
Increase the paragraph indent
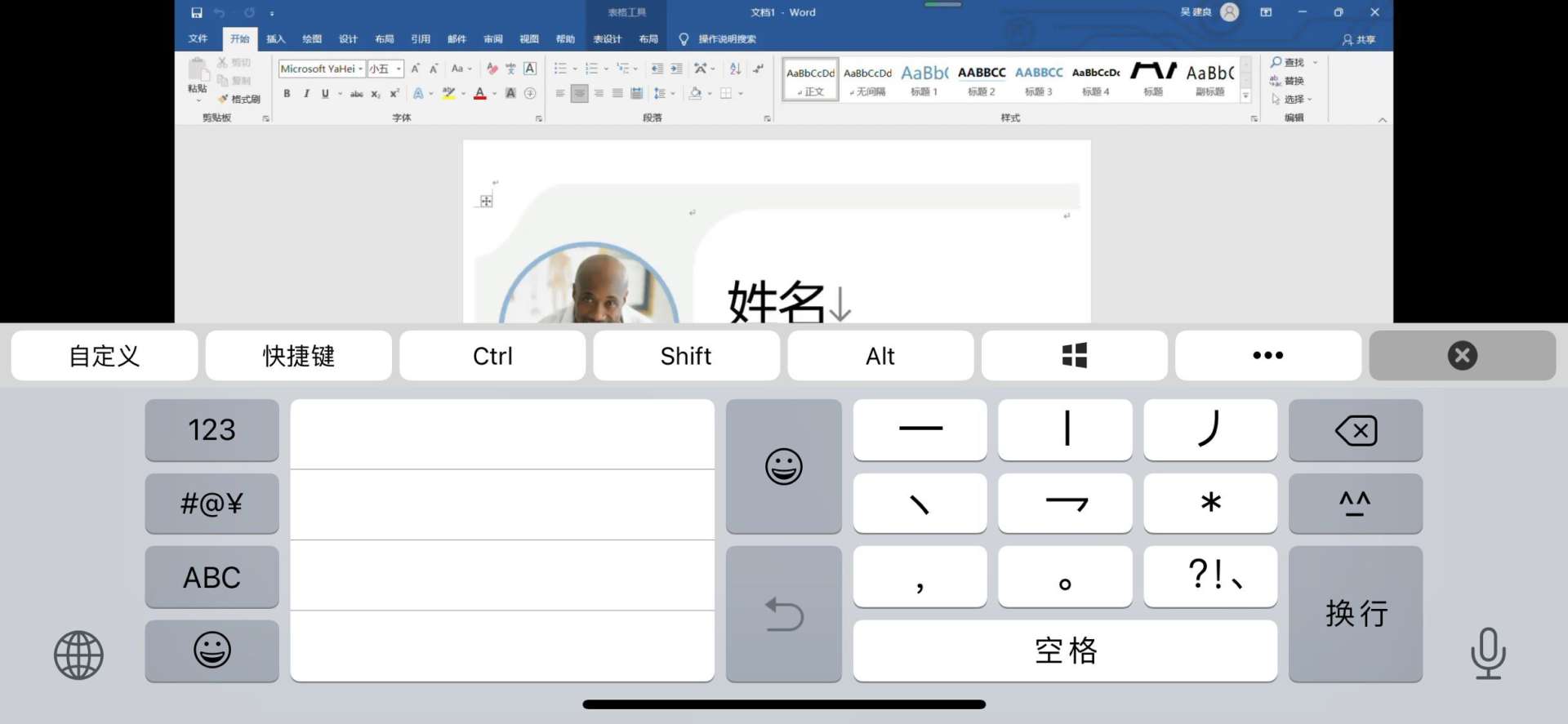(x=676, y=69)
